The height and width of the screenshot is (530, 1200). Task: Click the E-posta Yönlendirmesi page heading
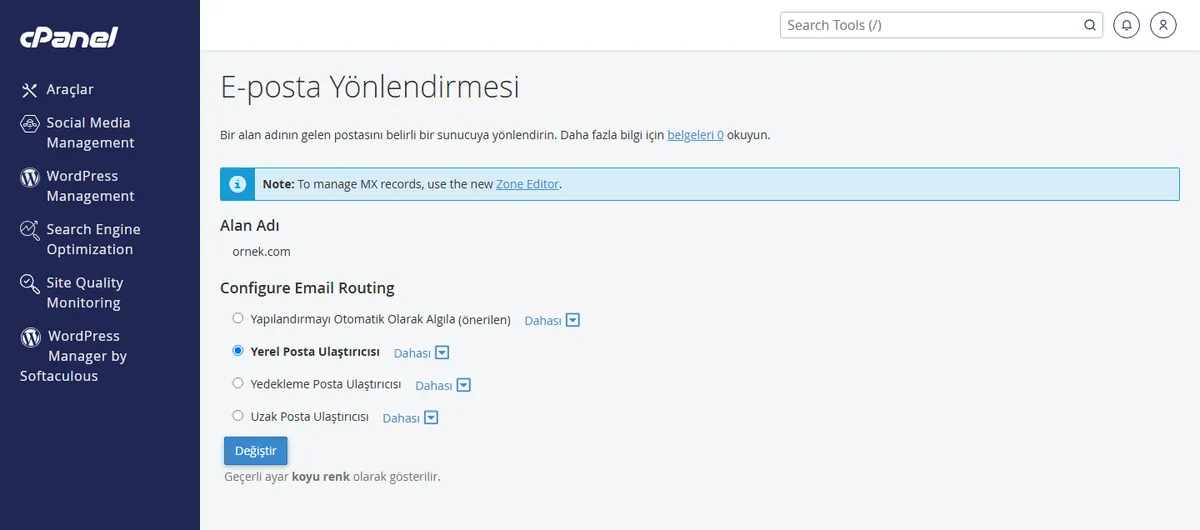(370, 88)
